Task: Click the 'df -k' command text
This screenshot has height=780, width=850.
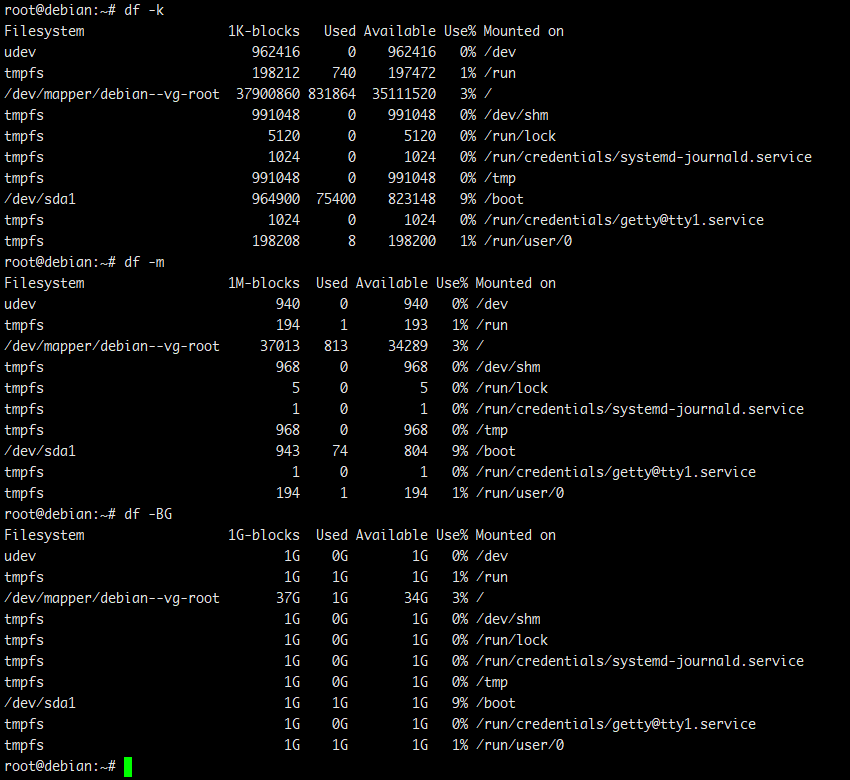Action: (x=144, y=10)
